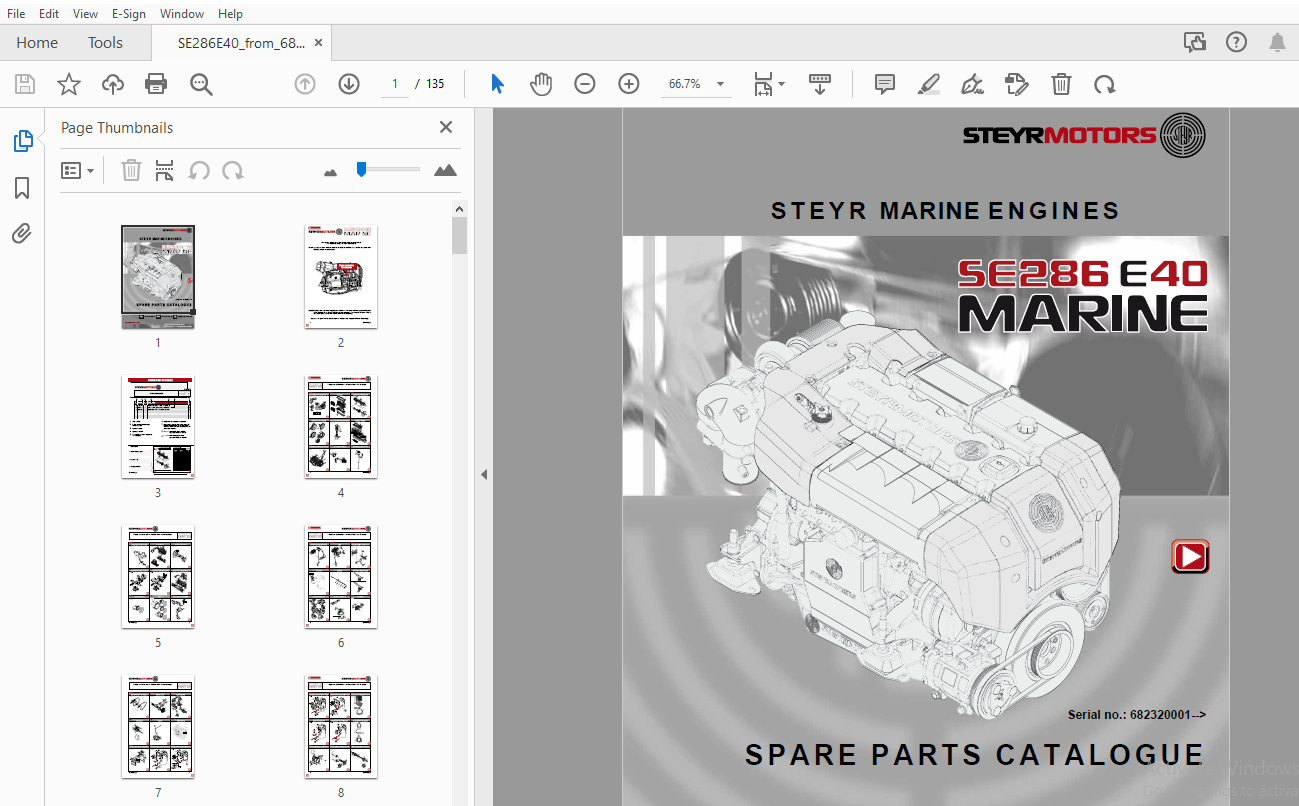Close the Page Thumbnails panel
Screen dimensions: 1299x806
pos(446,127)
